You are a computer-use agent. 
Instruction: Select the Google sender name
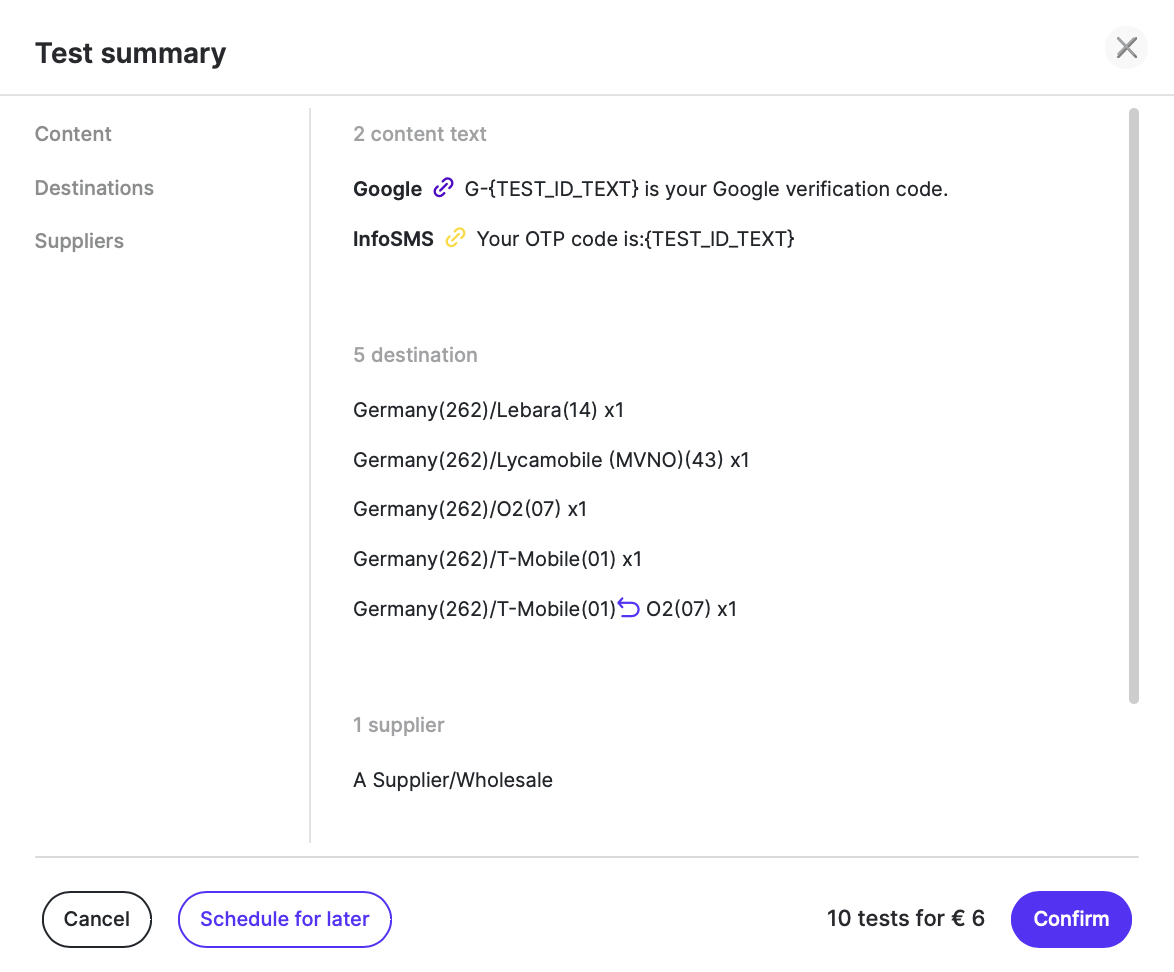click(387, 189)
